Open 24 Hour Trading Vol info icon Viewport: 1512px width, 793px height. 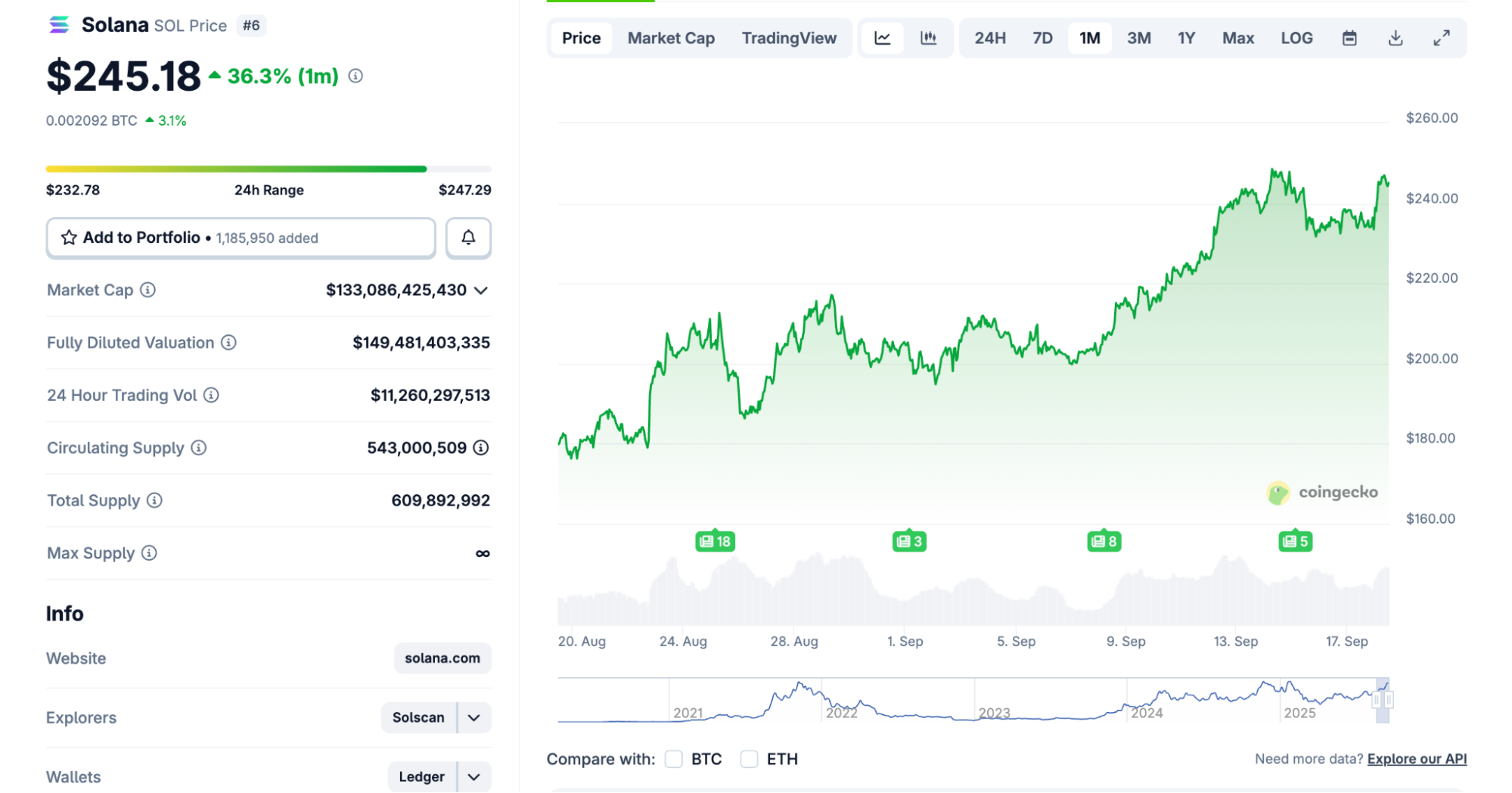pos(211,395)
